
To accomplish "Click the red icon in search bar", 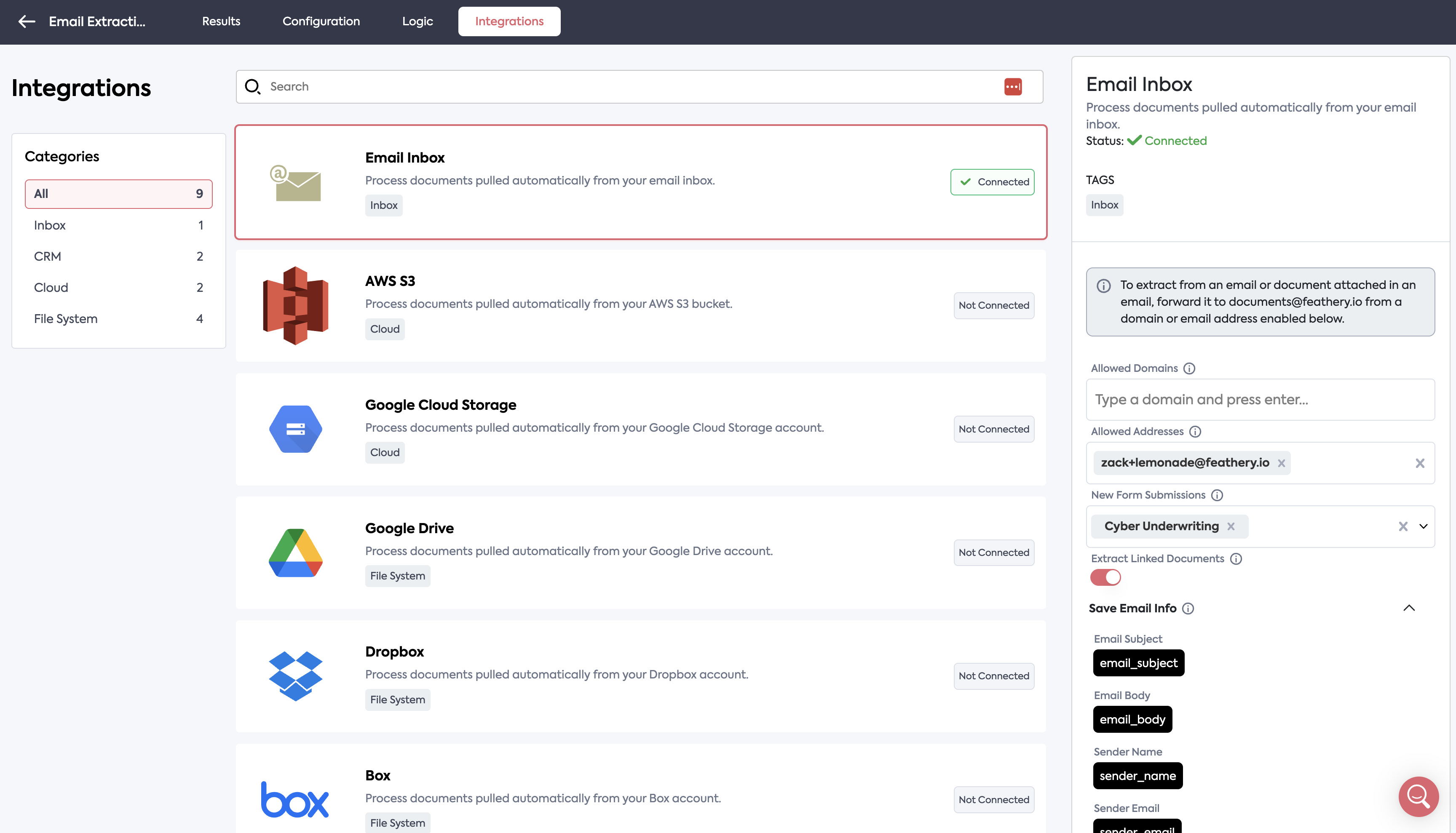I will (x=1012, y=86).
